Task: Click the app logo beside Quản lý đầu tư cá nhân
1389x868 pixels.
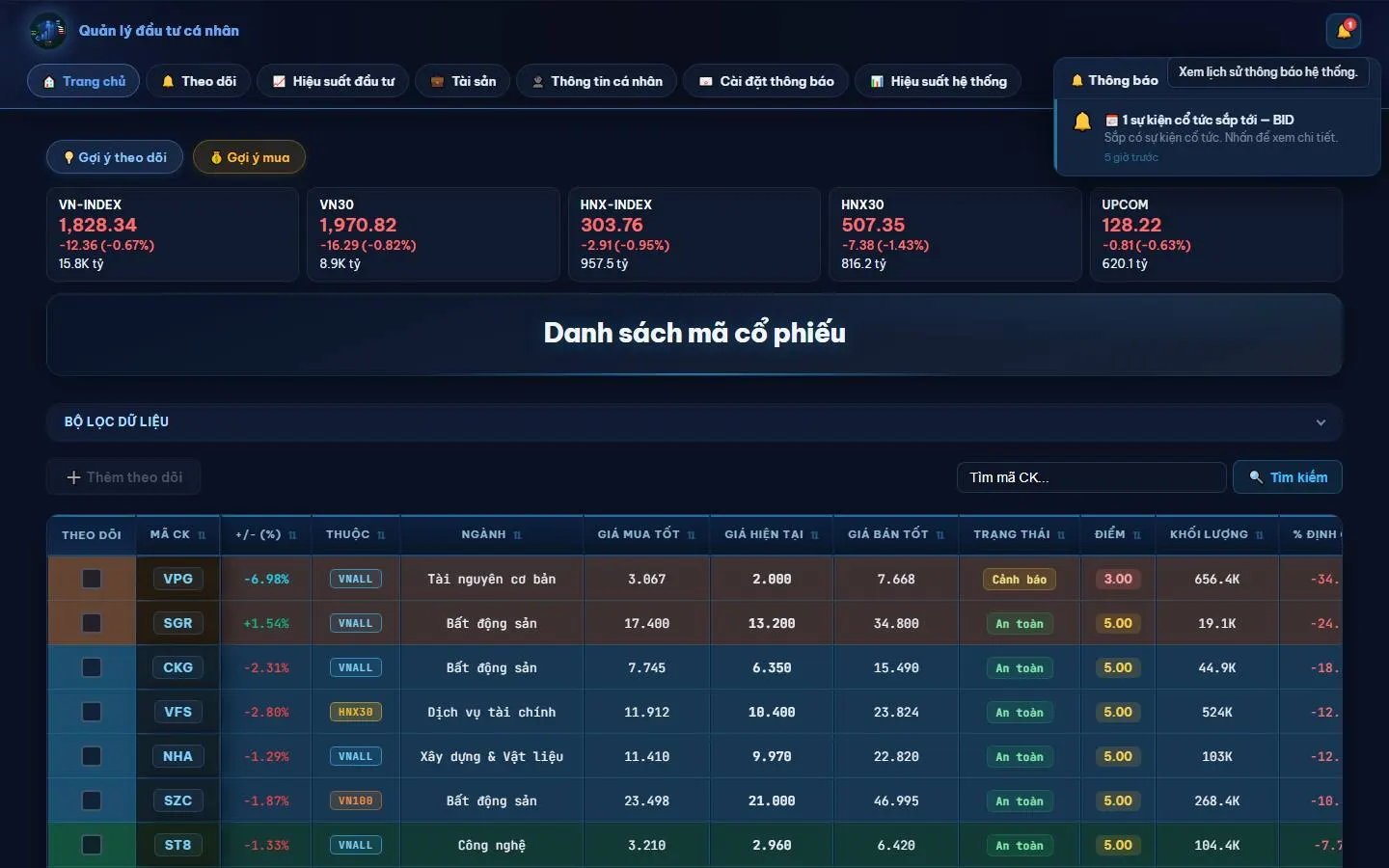Action: [48, 31]
